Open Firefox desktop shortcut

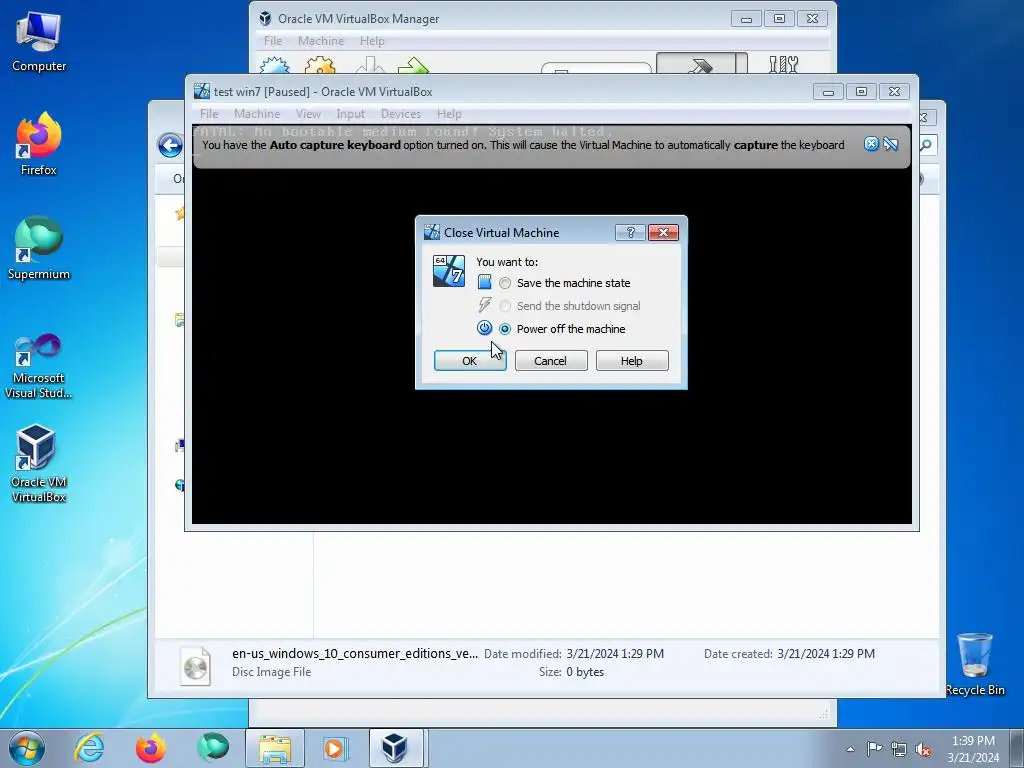pos(39,144)
